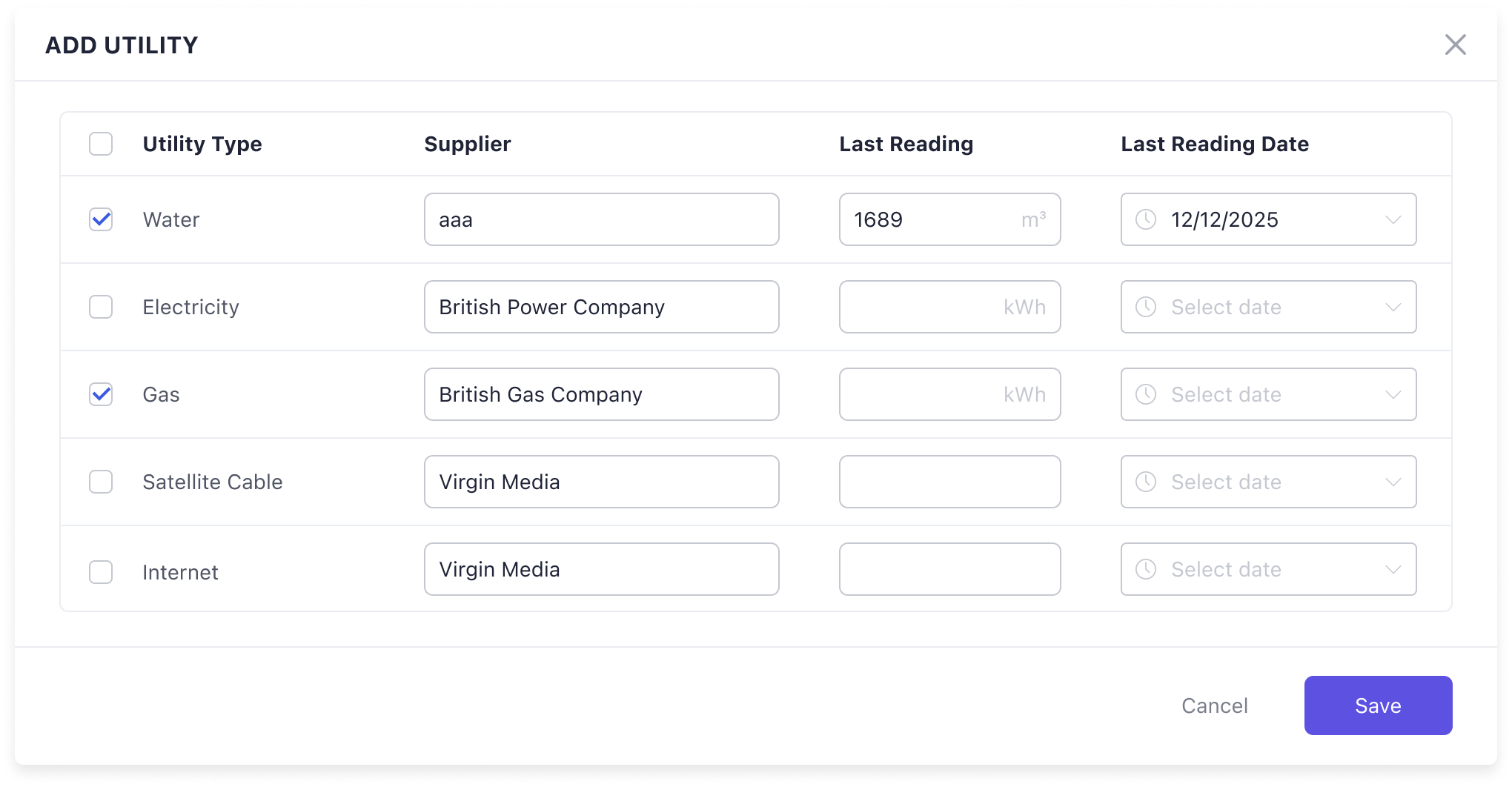Enable the Electricity utility checkbox

101,307
